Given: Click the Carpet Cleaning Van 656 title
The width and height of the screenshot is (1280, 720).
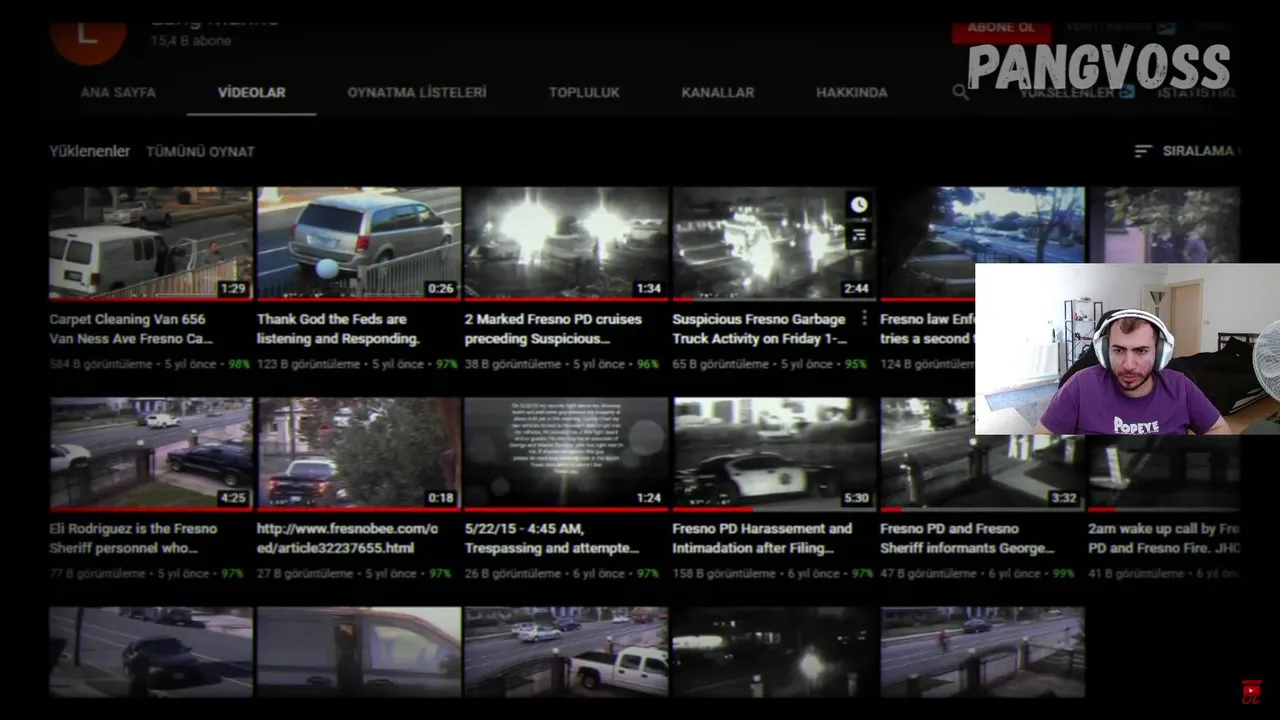Looking at the screenshot, I should pyautogui.click(x=131, y=329).
